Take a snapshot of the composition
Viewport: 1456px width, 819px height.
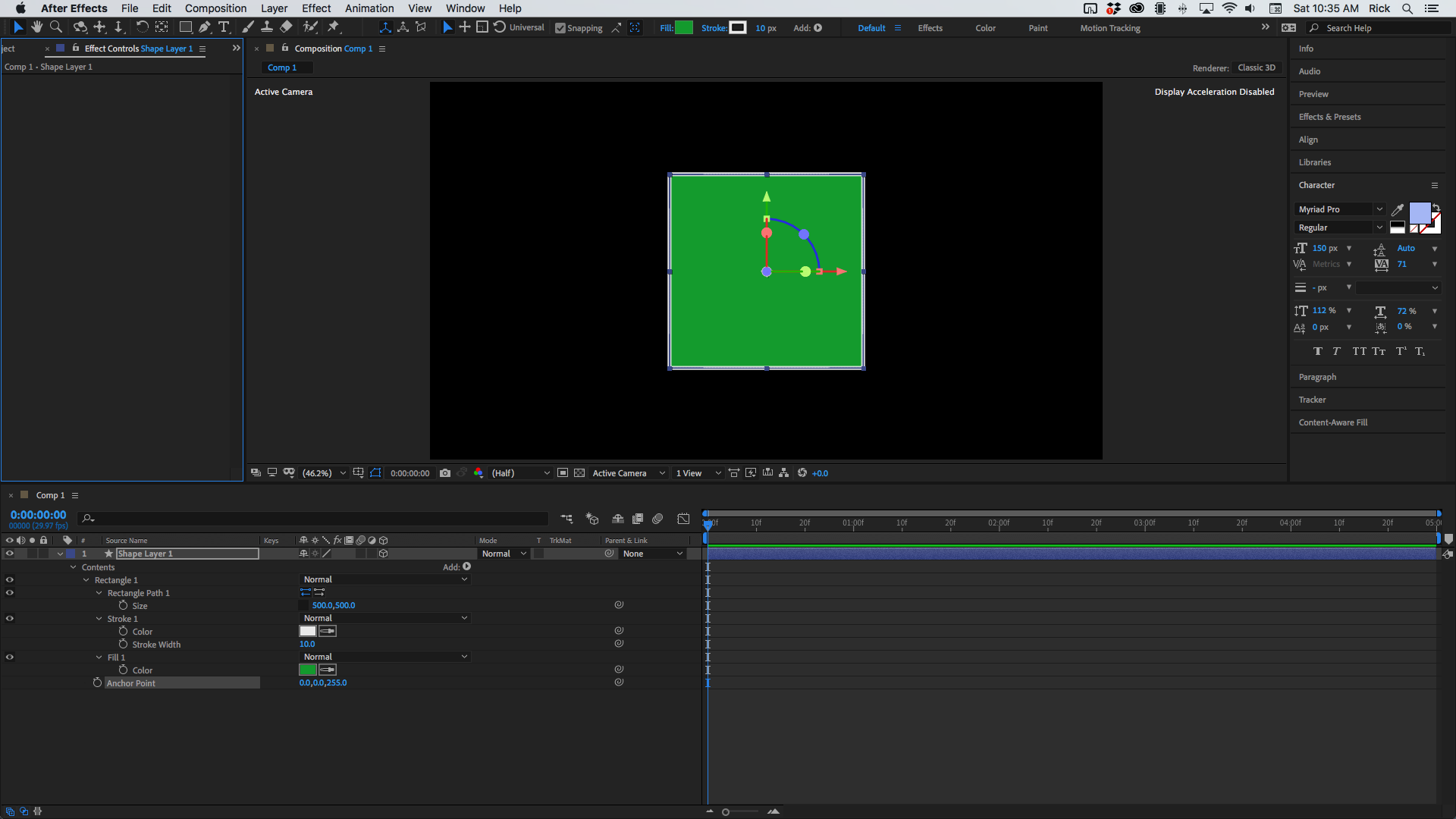pyautogui.click(x=446, y=472)
